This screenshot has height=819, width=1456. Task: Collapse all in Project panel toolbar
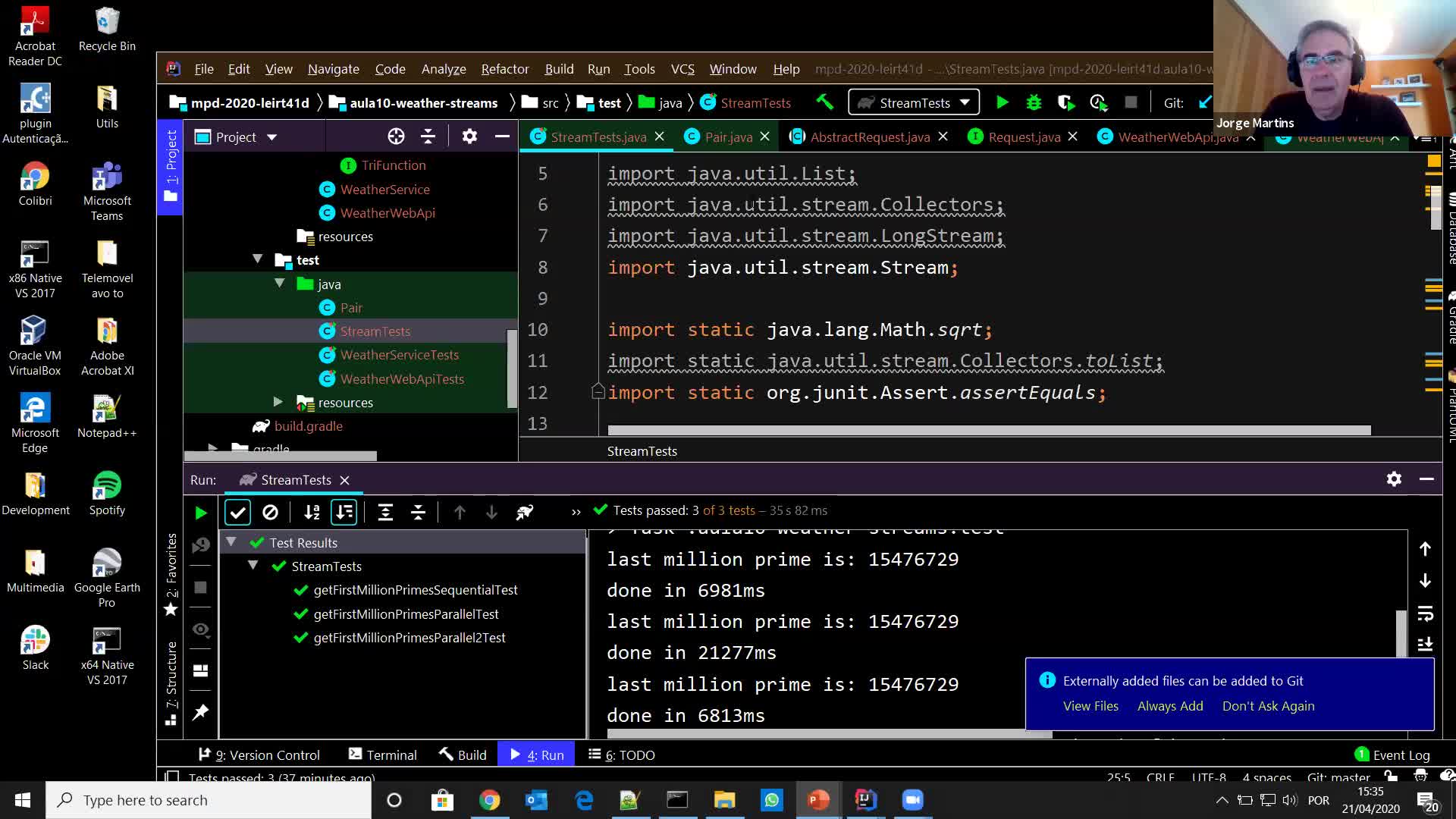pyautogui.click(x=428, y=136)
